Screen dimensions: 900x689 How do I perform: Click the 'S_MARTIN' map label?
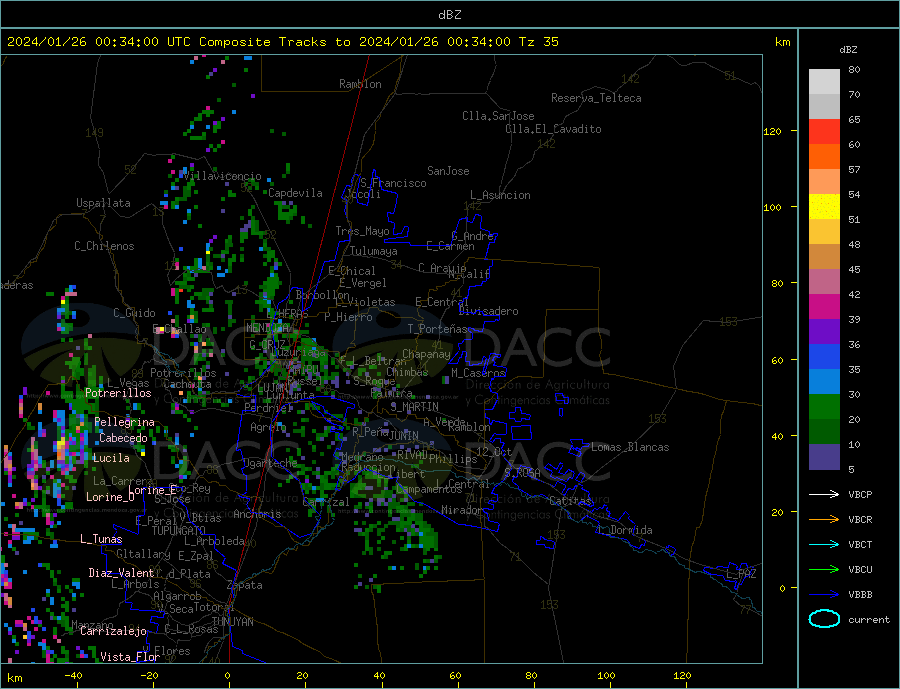[x=414, y=407]
